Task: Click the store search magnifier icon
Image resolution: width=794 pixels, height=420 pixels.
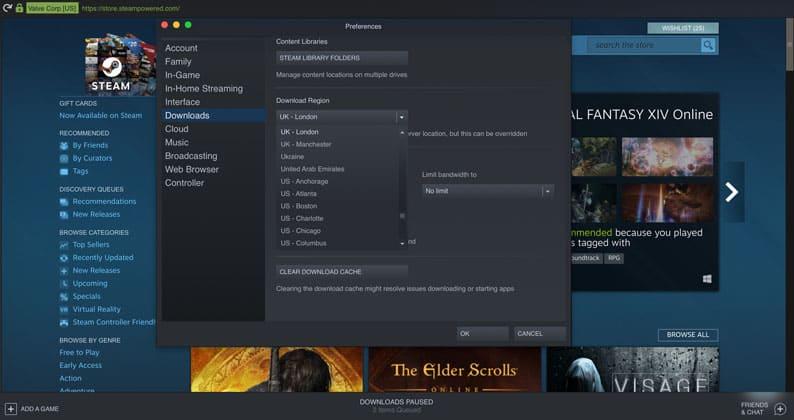Action: [x=708, y=45]
